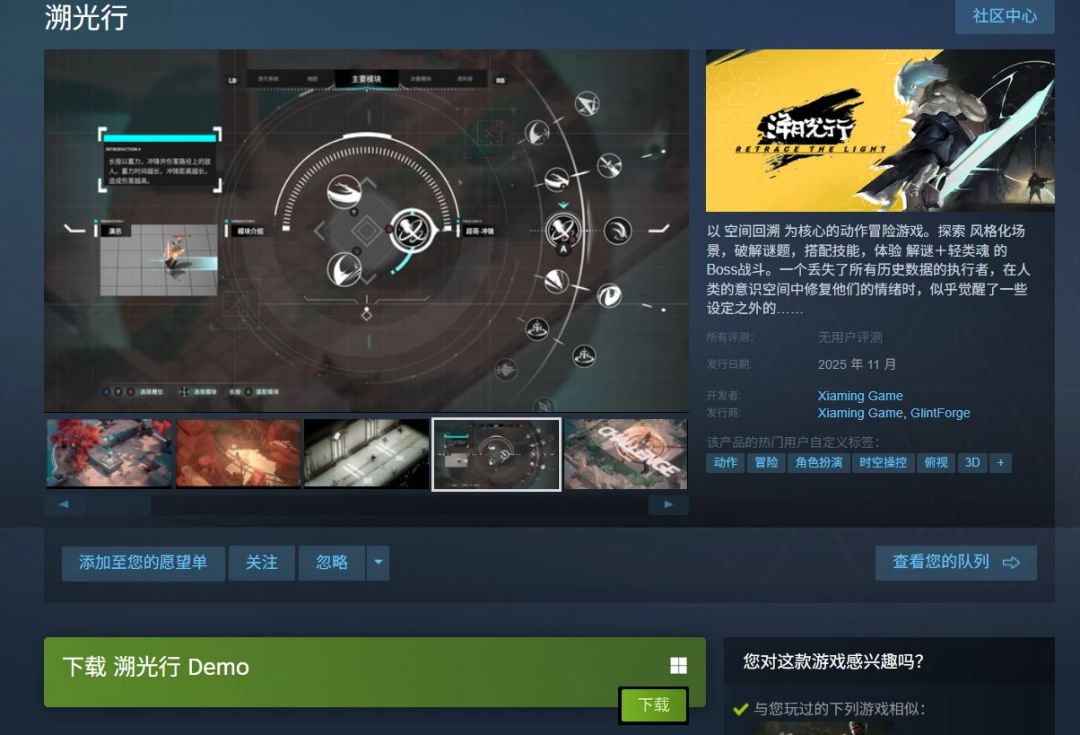Click left arrow of thumbnail scrollbar

pyautogui.click(x=64, y=505)
